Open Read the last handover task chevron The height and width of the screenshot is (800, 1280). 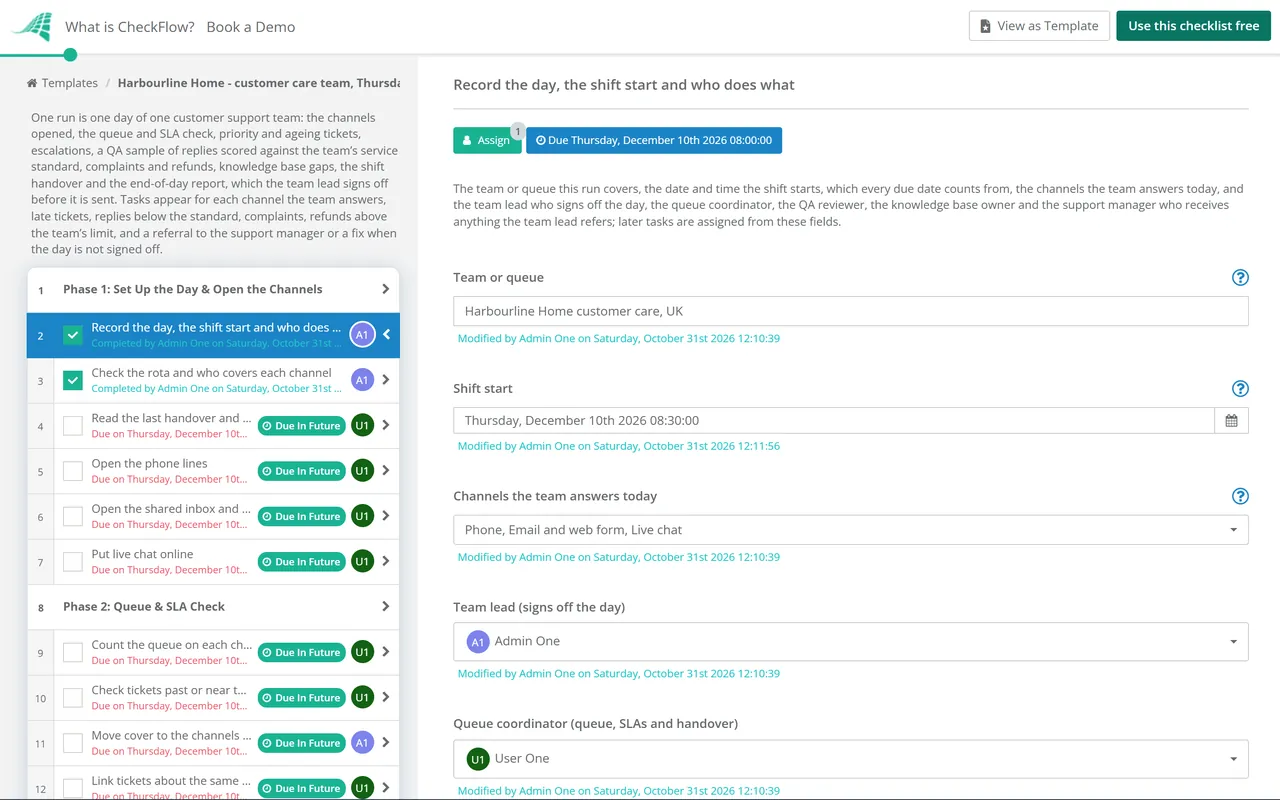tap(386, 426)
